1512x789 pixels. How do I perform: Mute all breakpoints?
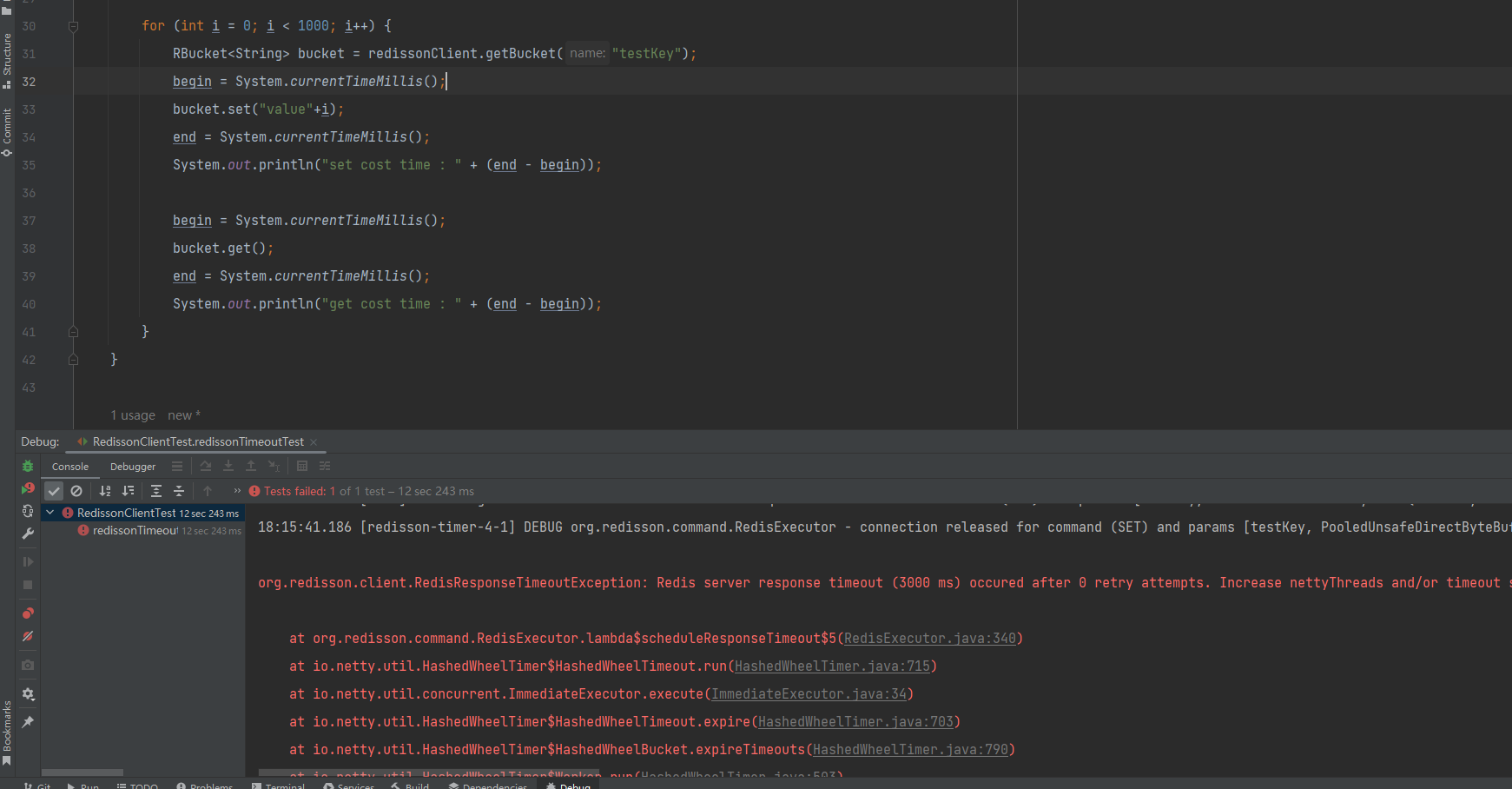tap(27, 637)
